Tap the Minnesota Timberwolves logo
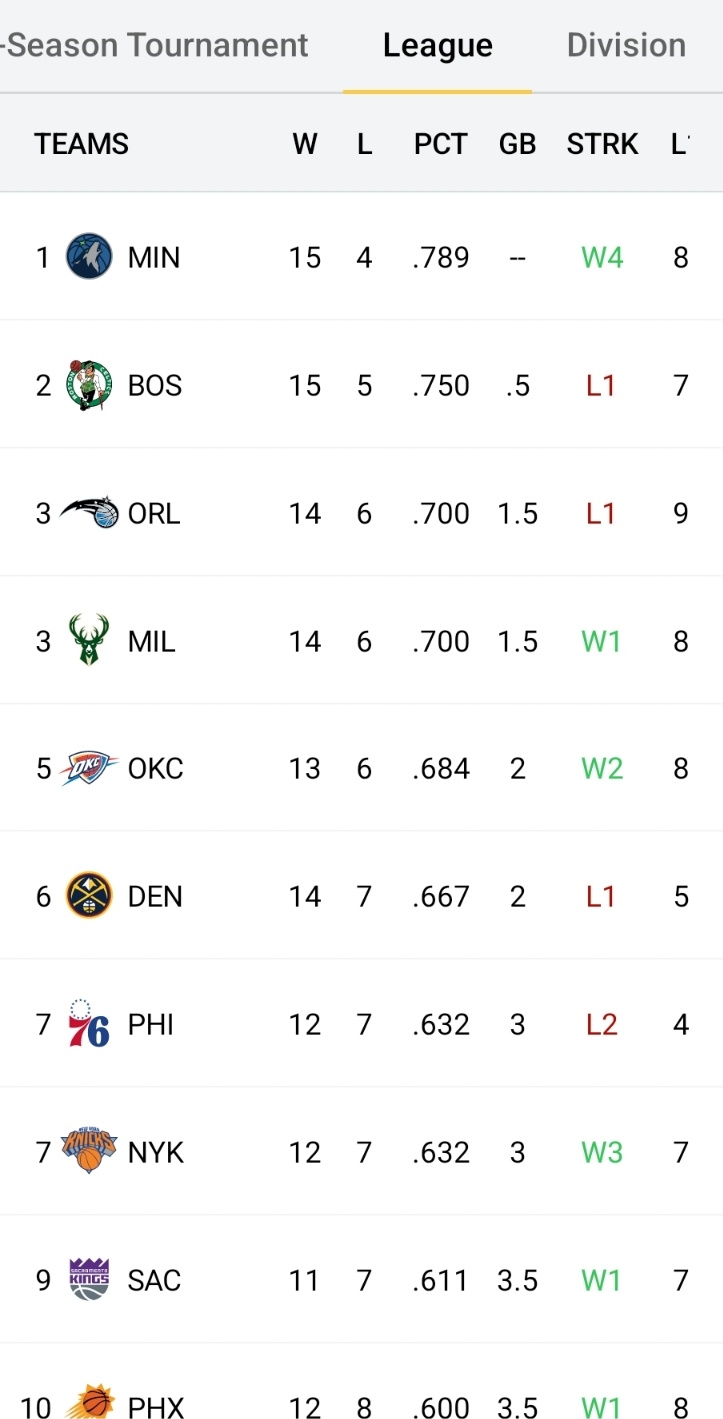Viewport: 723px width, 1419px height. 89,257
